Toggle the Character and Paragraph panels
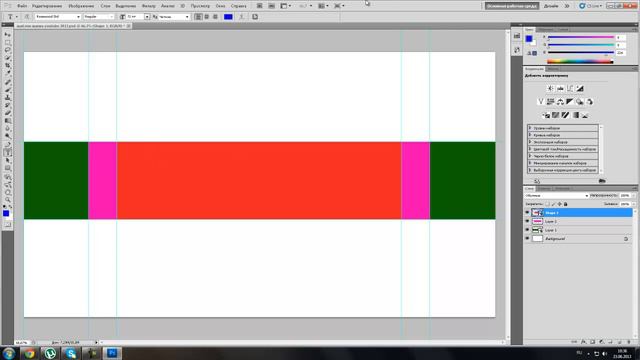This screenshot has height=360, width=640. [255, 17]
